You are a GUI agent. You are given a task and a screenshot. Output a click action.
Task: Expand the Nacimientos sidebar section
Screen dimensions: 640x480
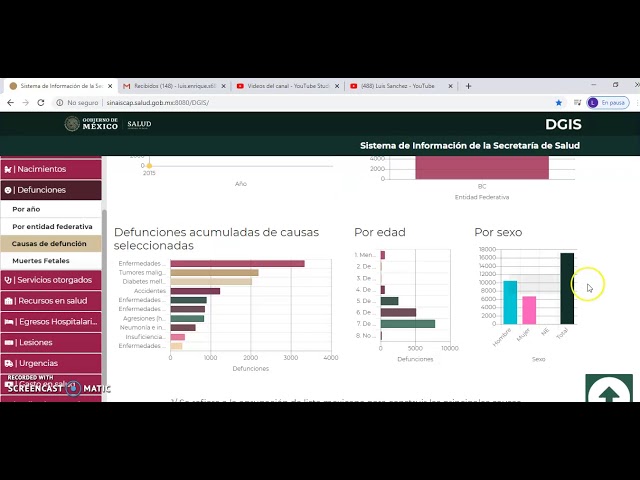(50, 169)
